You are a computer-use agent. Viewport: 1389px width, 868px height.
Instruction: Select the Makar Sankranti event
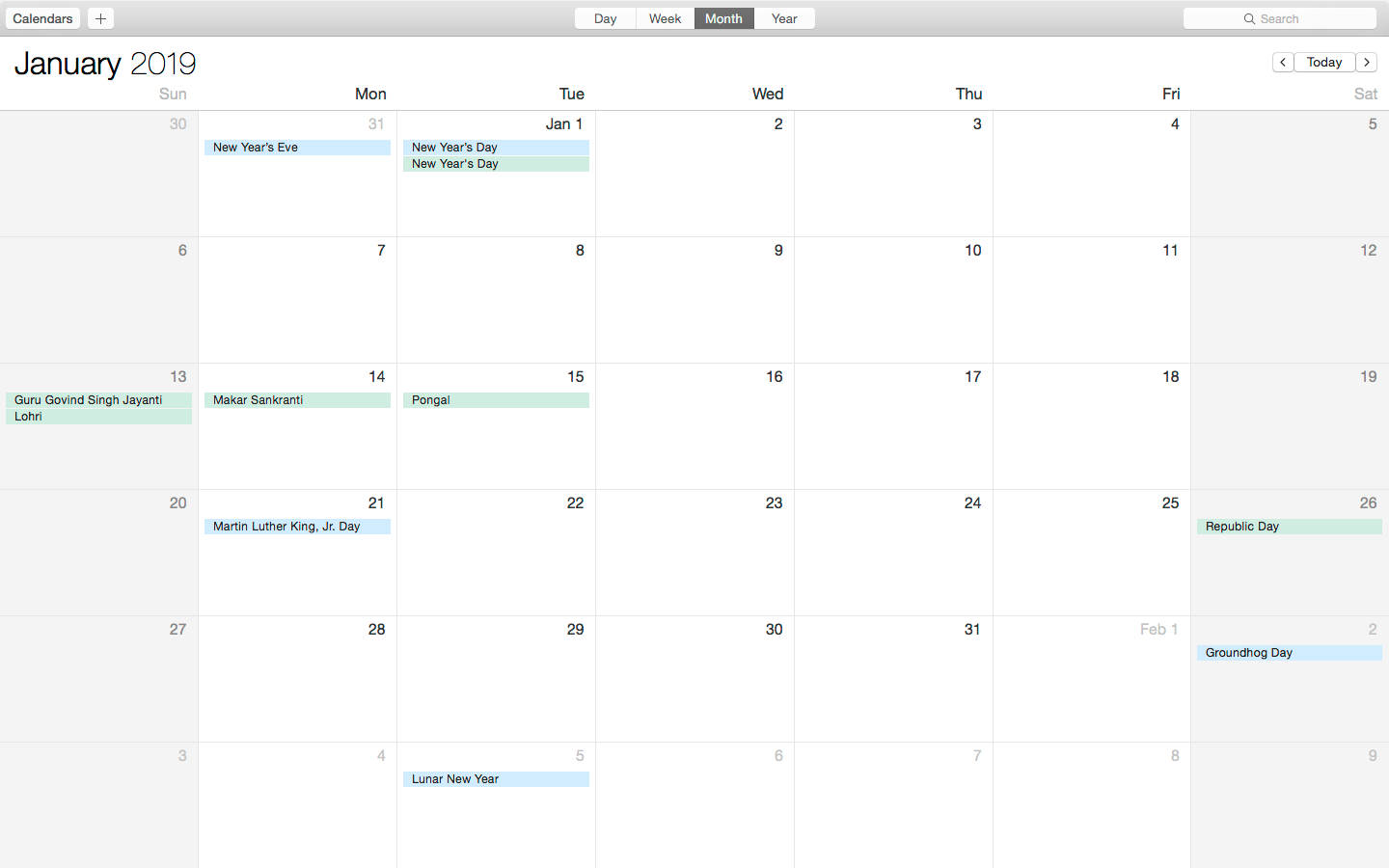click(297, 400)
